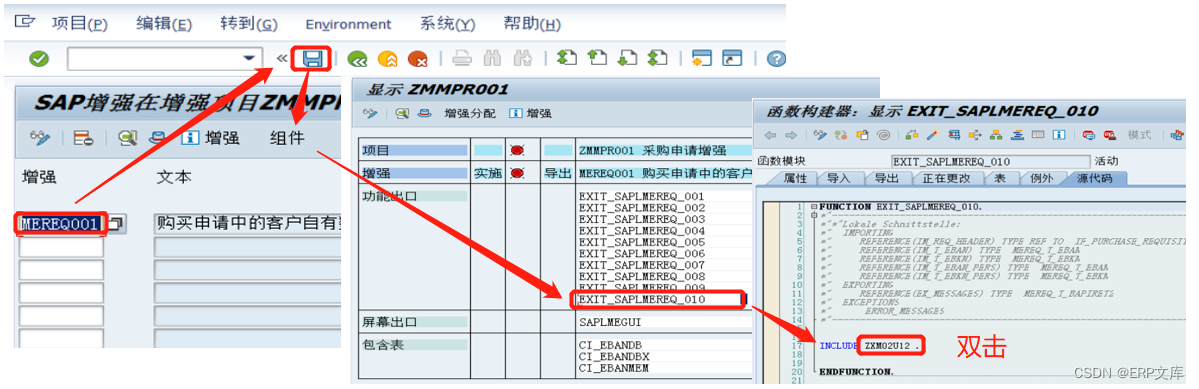This screenshot has height=389, width=1199.
Task: Click the red Cancel icon in toolbar
Action: pos(418,59)
